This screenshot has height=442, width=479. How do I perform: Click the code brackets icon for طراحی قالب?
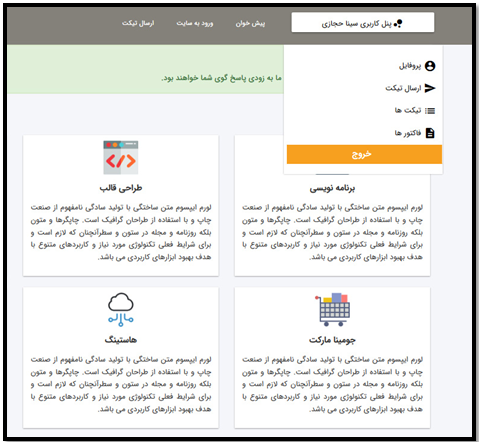[121, 157]
